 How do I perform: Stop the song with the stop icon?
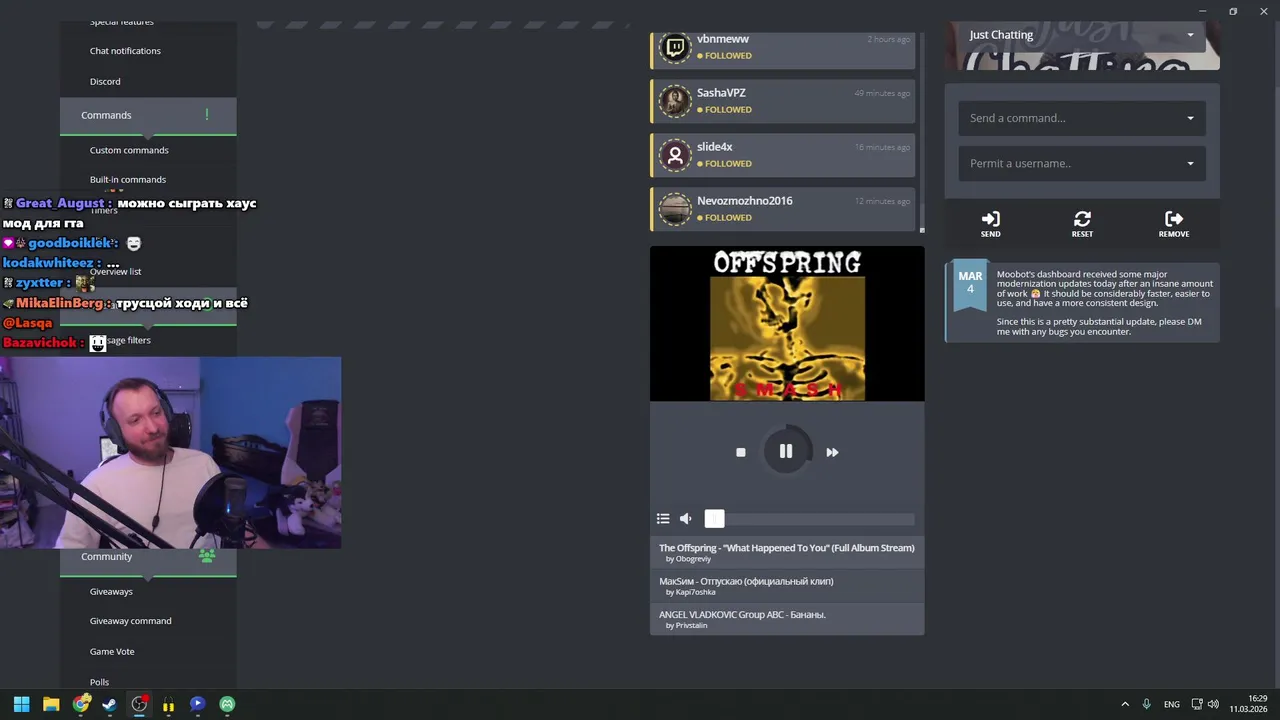point(740,452)
